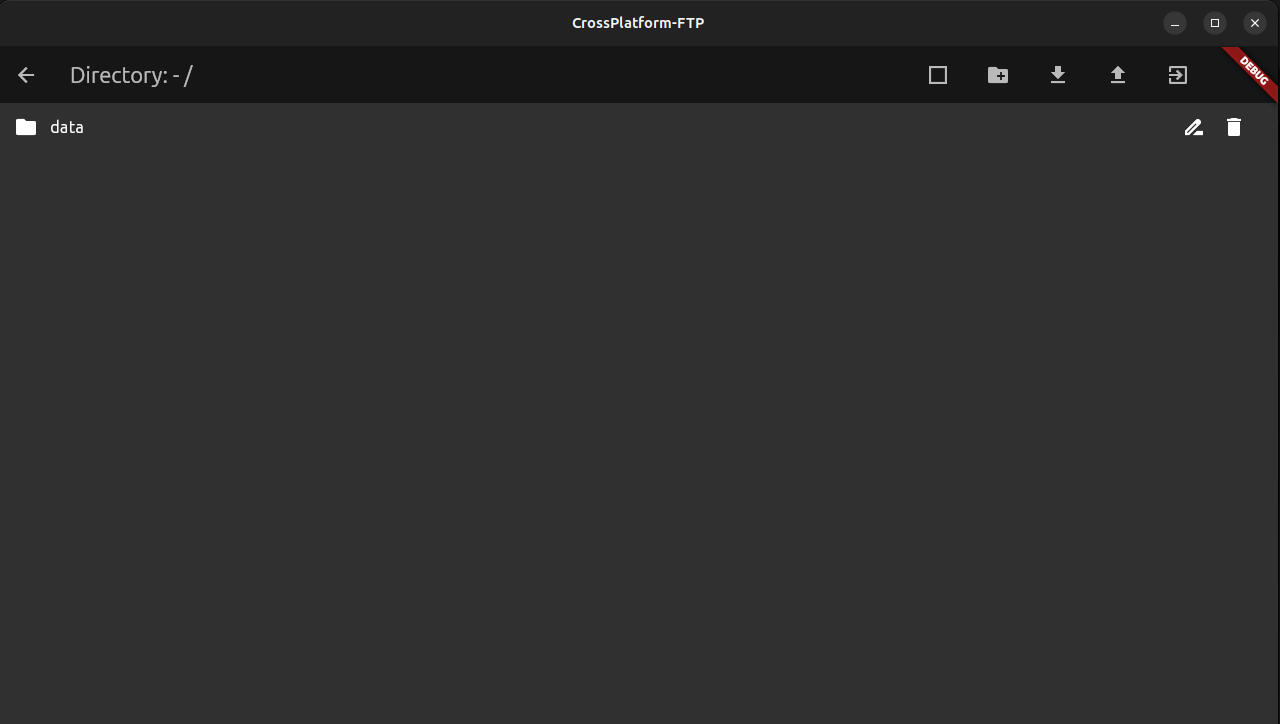Click the red DEBUG corner banner

(x=1254, y=71)
